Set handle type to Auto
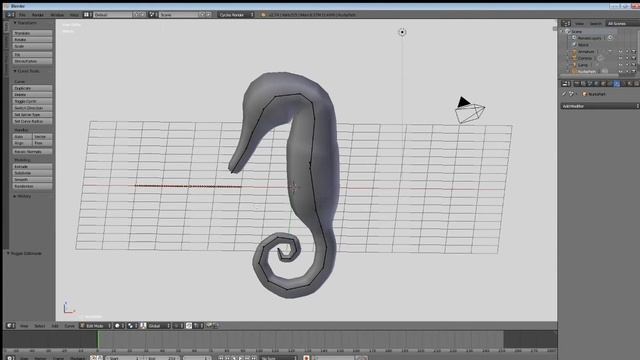Image resolution: width=640 pixels, height=360 pixels. [x=22, y=137]
